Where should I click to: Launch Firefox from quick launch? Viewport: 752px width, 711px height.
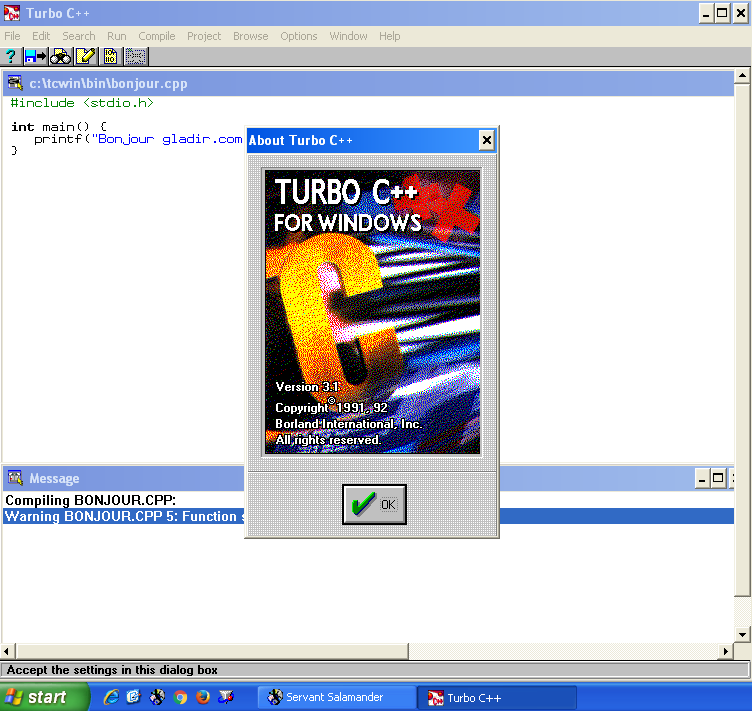pos(203,697)
